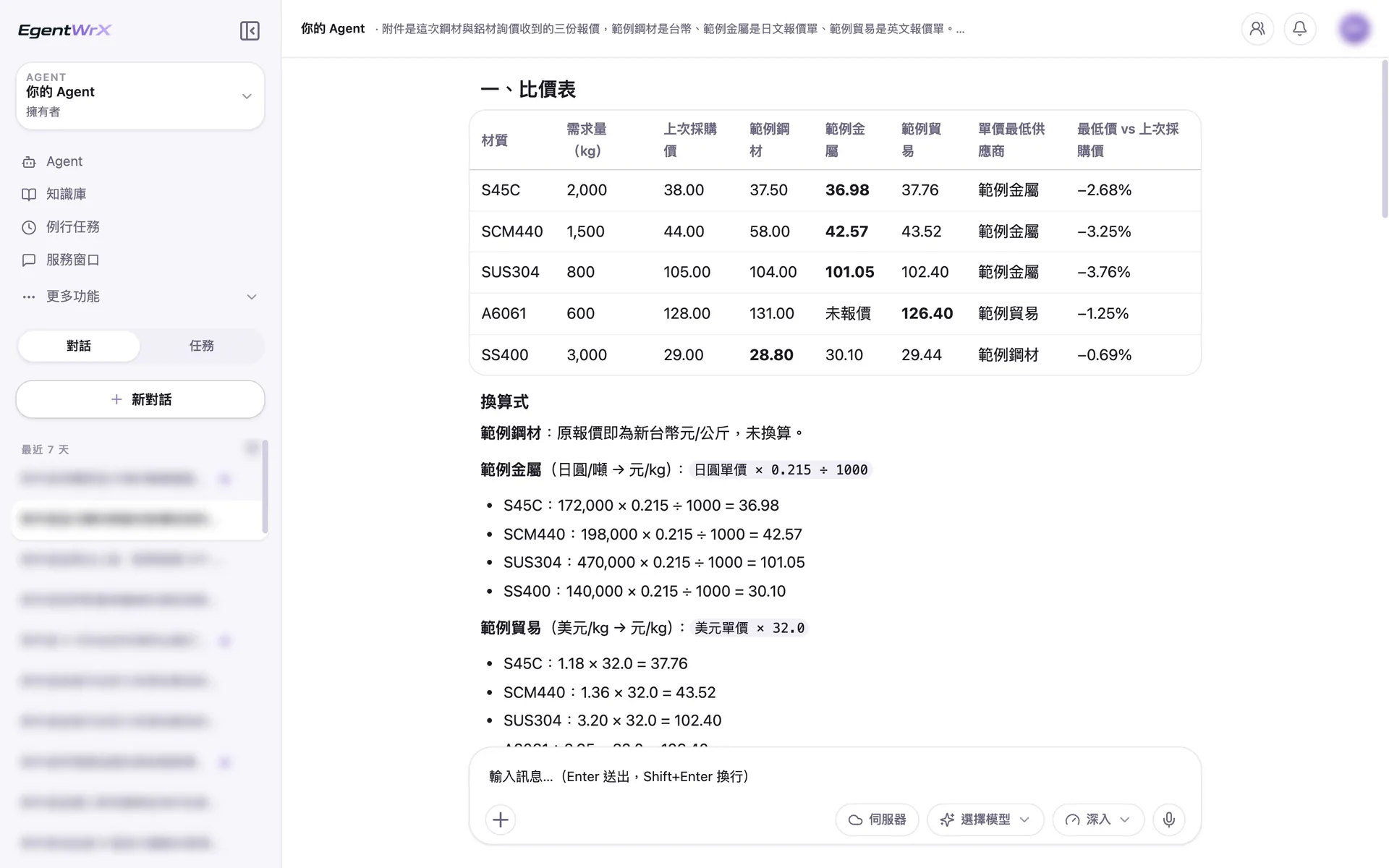
Task: Click the attachment plus icon
Action: coord(501,820)
